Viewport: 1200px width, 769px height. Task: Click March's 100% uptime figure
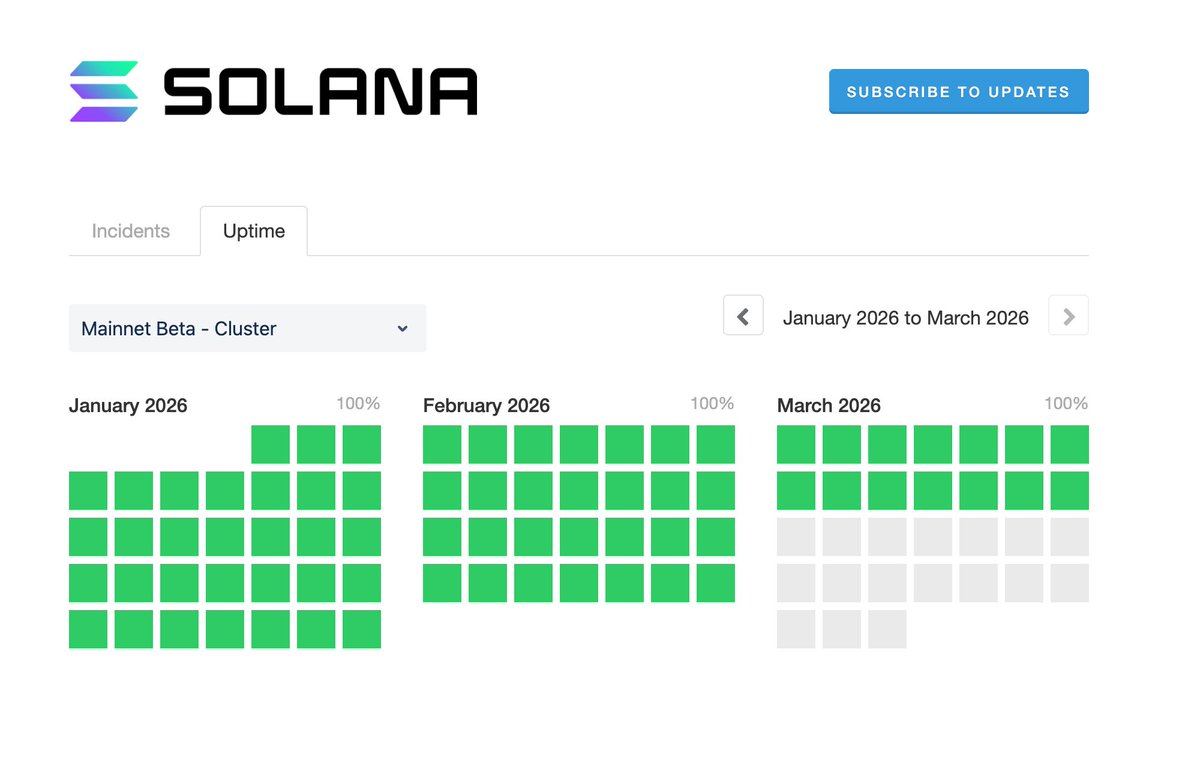(1066, 403)
